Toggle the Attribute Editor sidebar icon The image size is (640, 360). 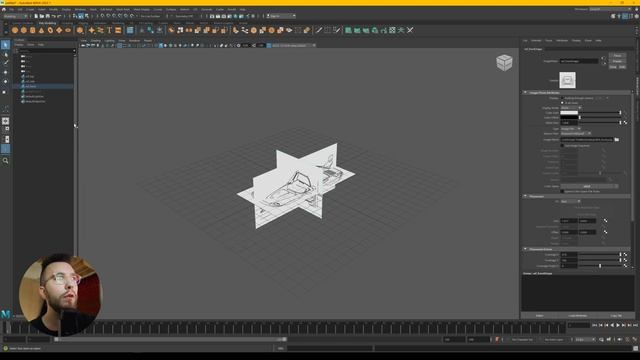pos(625,16)
